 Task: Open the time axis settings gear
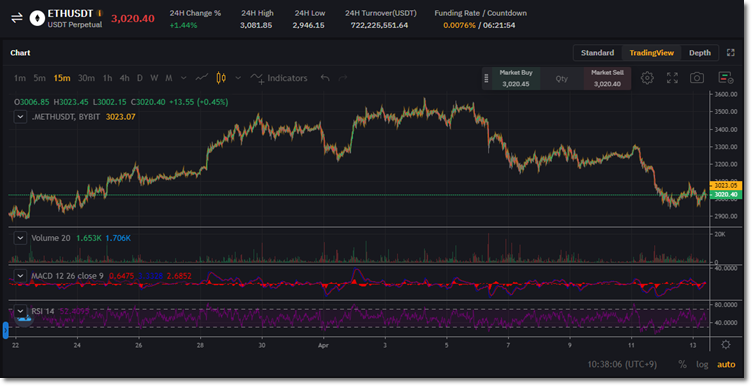(x=726, y=345)
